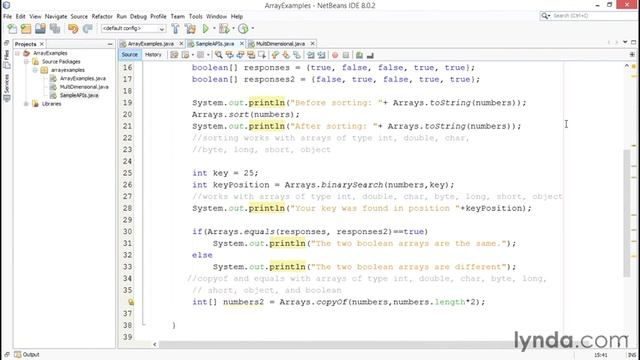
Task: Toggle a bookmark on the current line
Action: (x=297, y=55)
